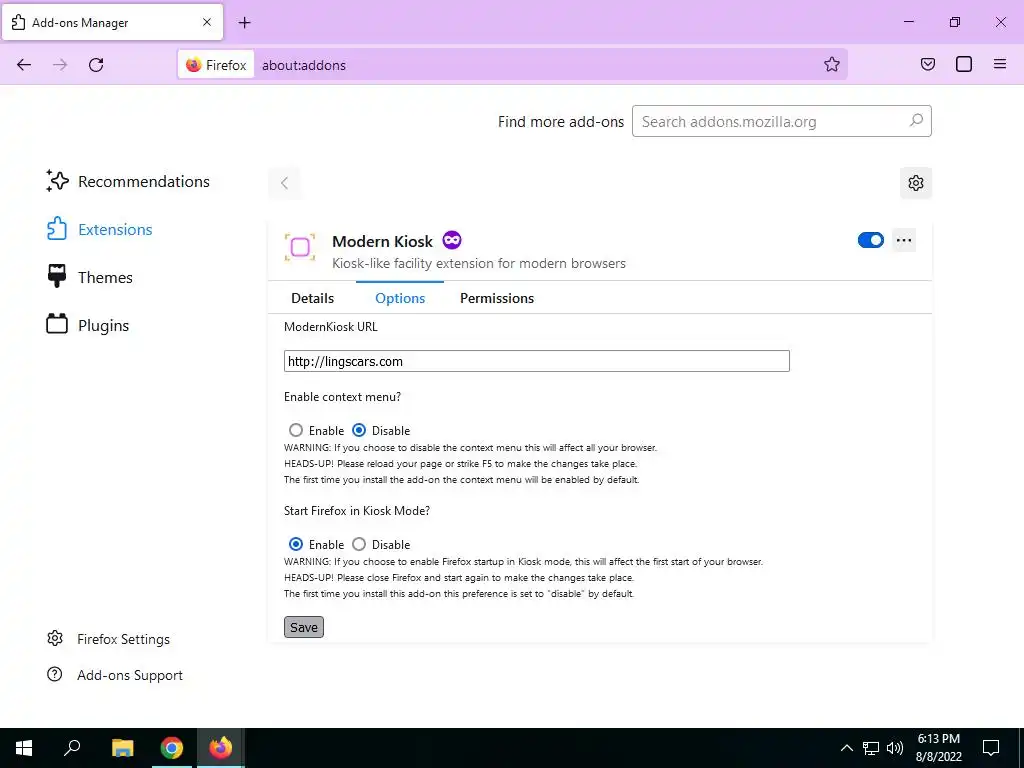Click the Plugins calendar-shaped icon
This screenshot has height=768, width=1024.
[x=57, y=323]
